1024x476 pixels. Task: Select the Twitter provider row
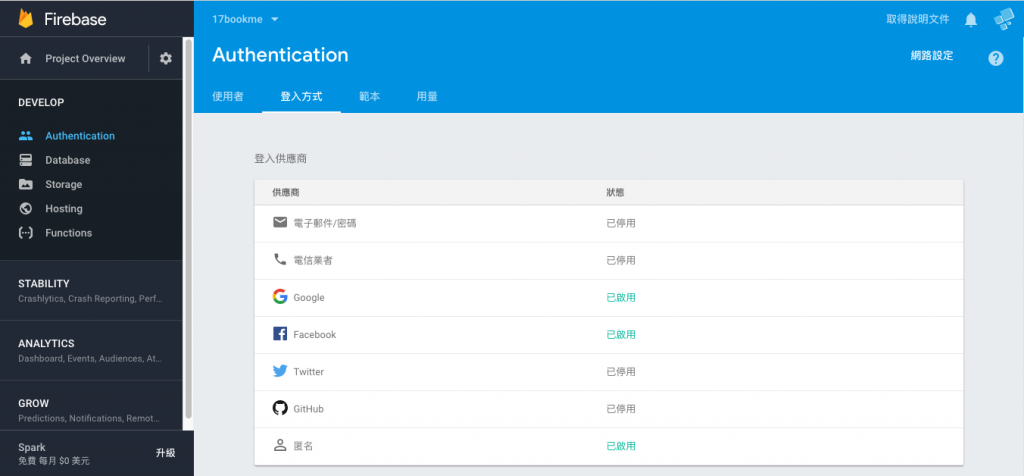pyautogui.click(x=609, y=372)
